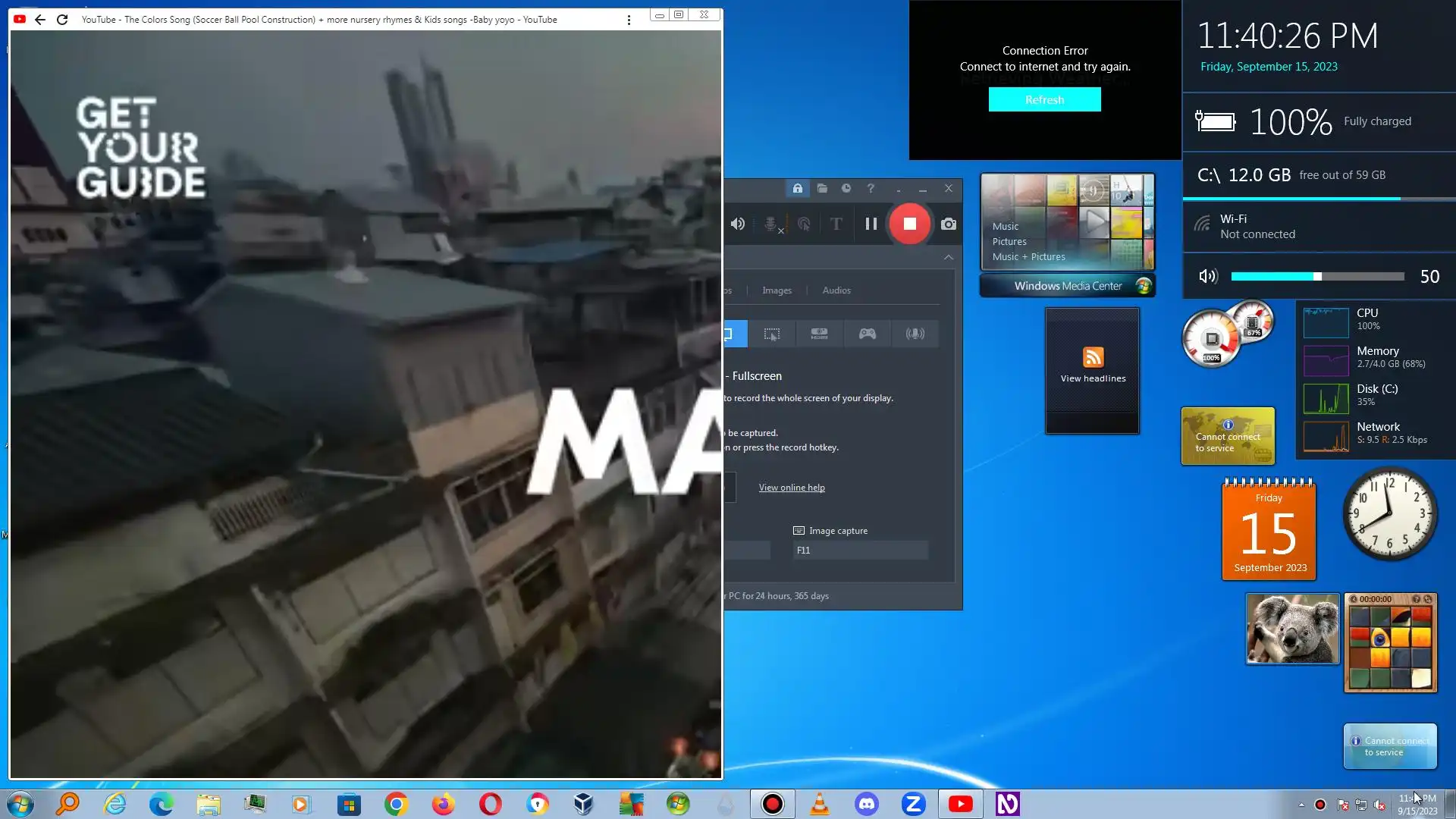
Task: Open the View online help link
Action: (x=792, y=488)
